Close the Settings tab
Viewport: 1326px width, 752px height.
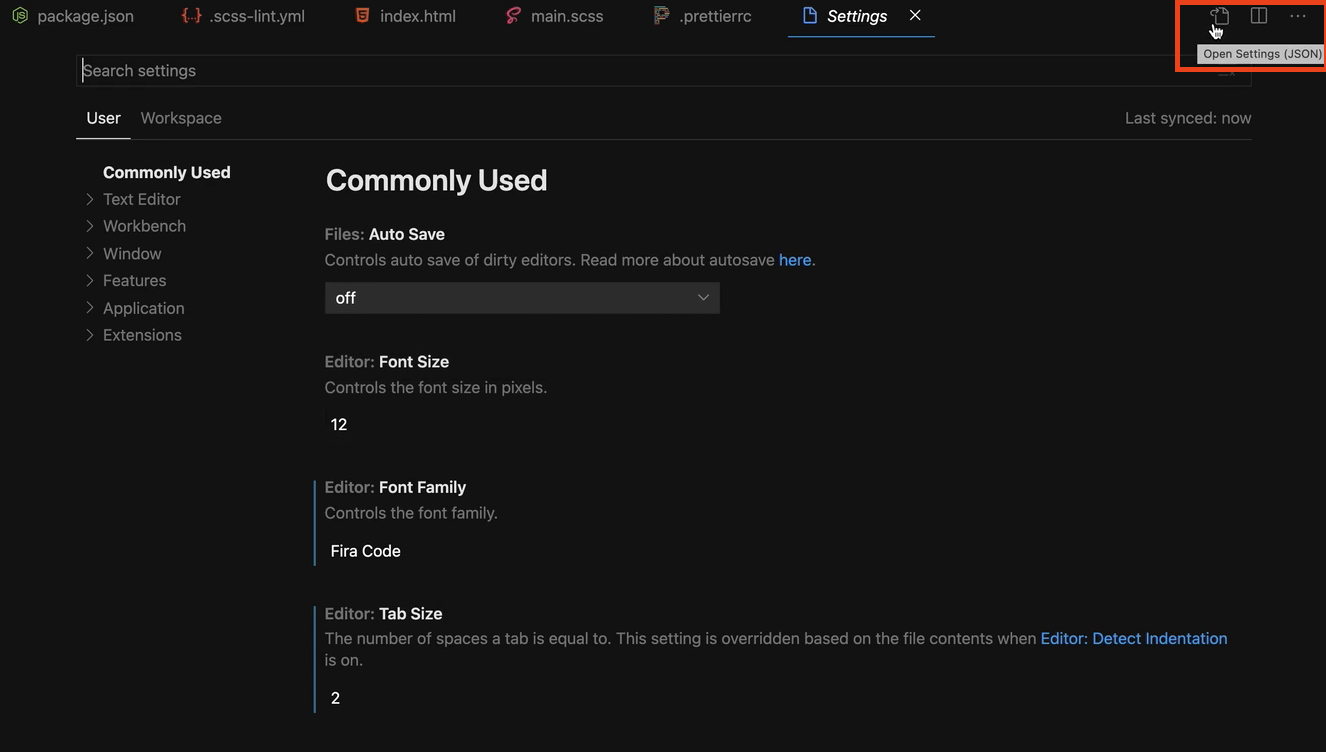click(x=915, y=16)
